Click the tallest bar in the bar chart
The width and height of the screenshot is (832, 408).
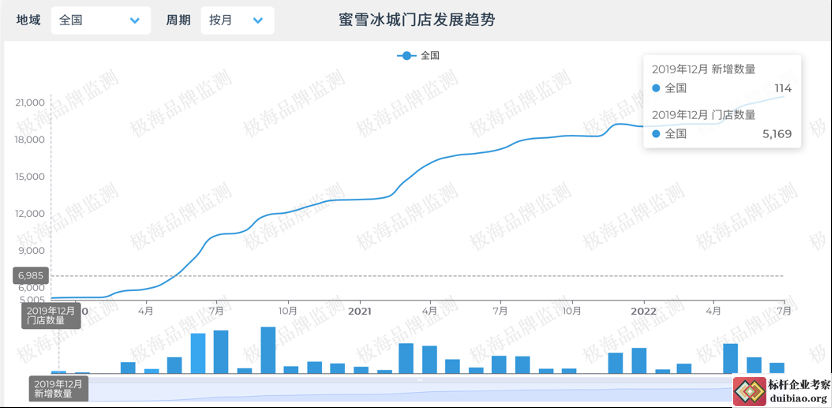pos(268,350)
